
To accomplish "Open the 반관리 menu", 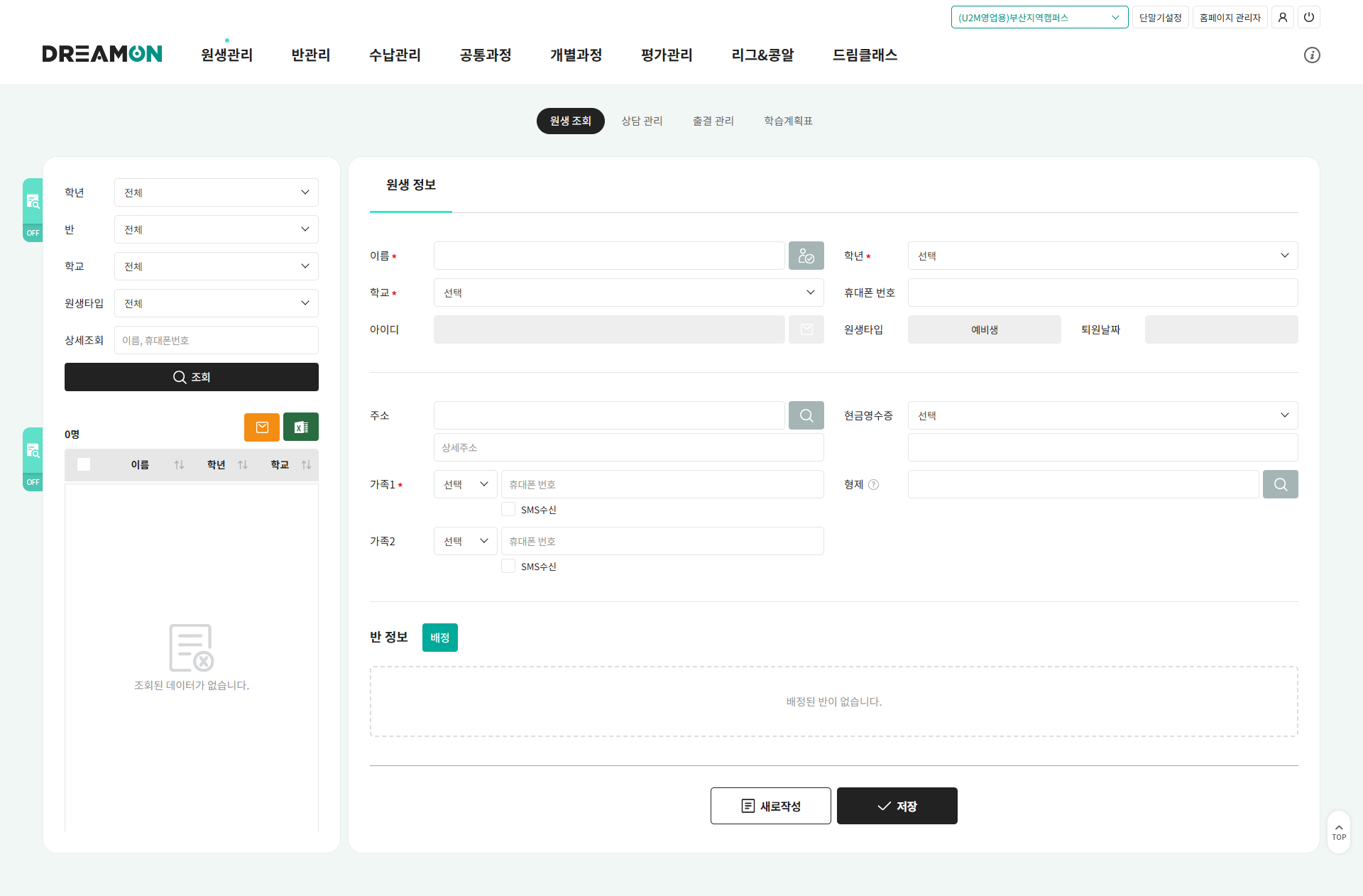I will pyautogui.click(x=311, y=55).
